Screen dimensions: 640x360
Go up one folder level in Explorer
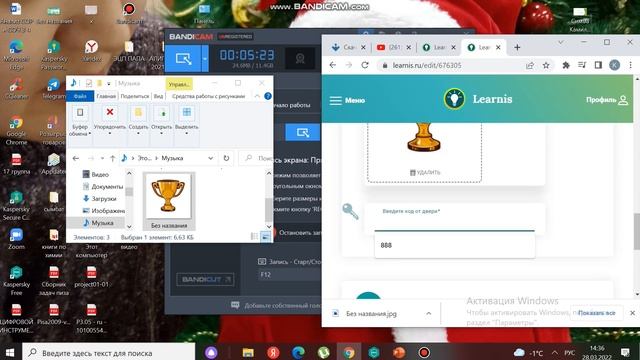pyautogui.click(x=113, y=158)
